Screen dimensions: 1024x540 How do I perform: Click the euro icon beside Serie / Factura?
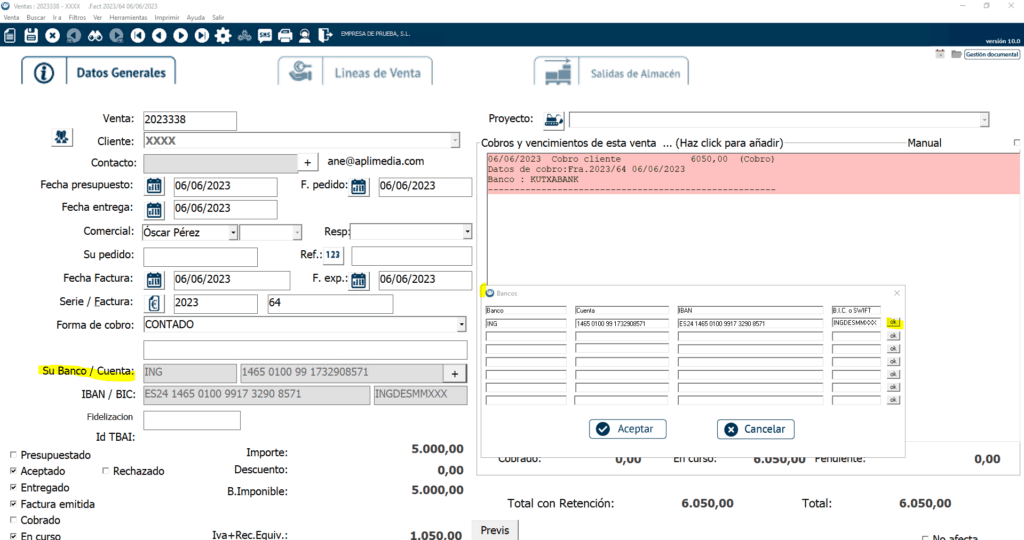tap(154, 303)
